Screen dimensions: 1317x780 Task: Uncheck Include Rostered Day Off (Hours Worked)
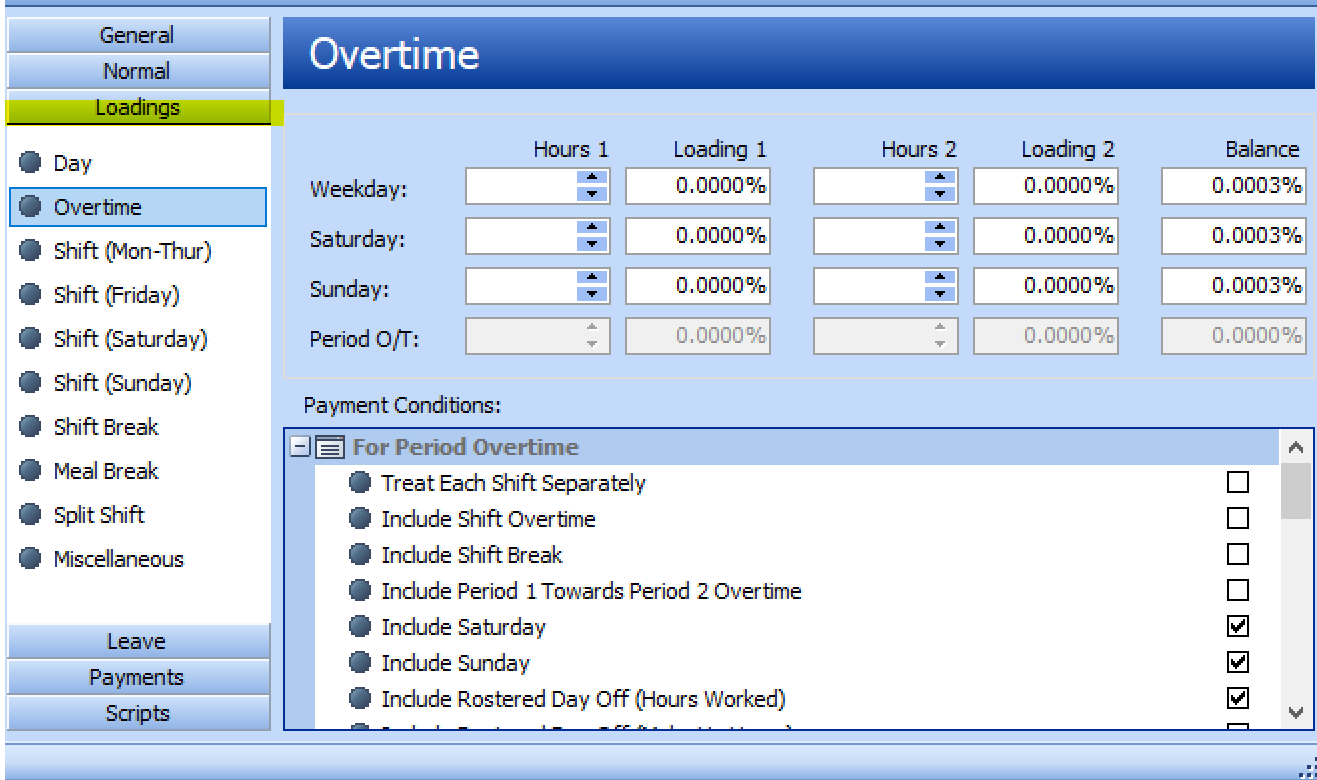pos(1238,699)
